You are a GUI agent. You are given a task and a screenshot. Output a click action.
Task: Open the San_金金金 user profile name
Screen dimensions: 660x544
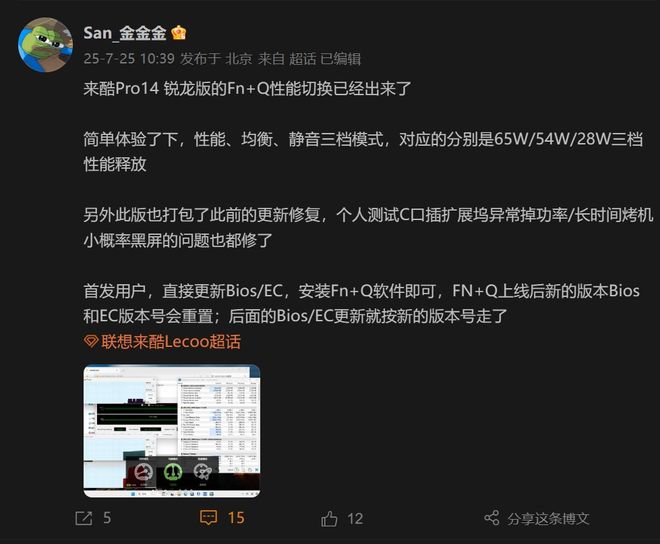point(125,33)
